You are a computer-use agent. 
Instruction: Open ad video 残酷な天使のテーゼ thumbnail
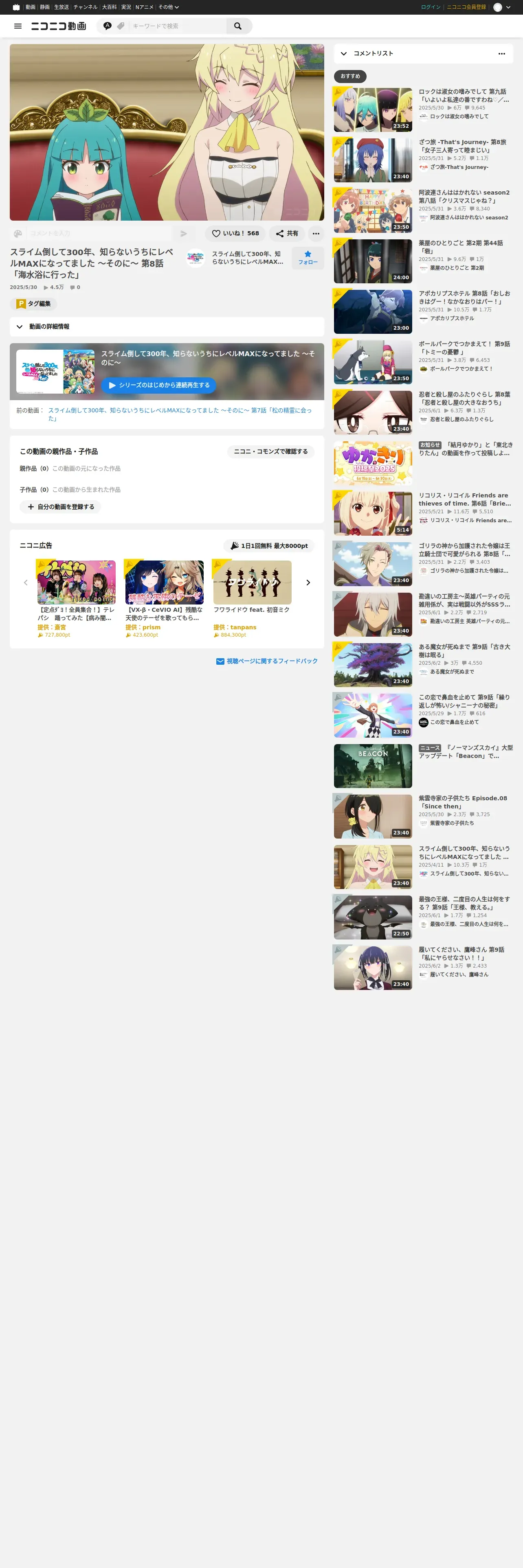pyautogui.click(x=165, y=583)
